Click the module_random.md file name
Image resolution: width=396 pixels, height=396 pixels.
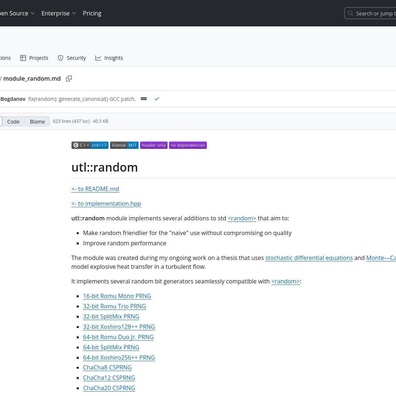click(32, 79)
